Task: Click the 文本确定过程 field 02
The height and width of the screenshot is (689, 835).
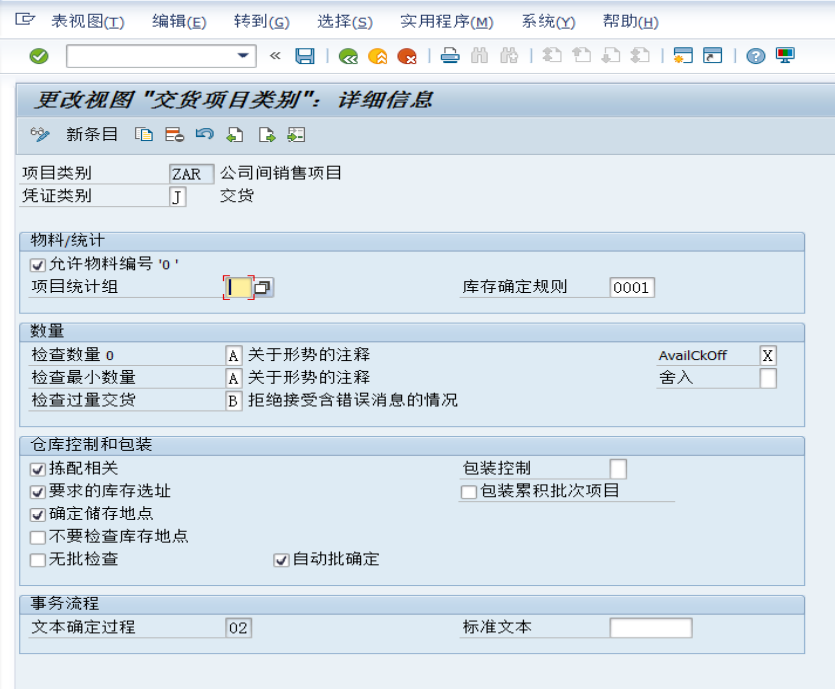Action: pyautogui.click(x=239, y=628)
